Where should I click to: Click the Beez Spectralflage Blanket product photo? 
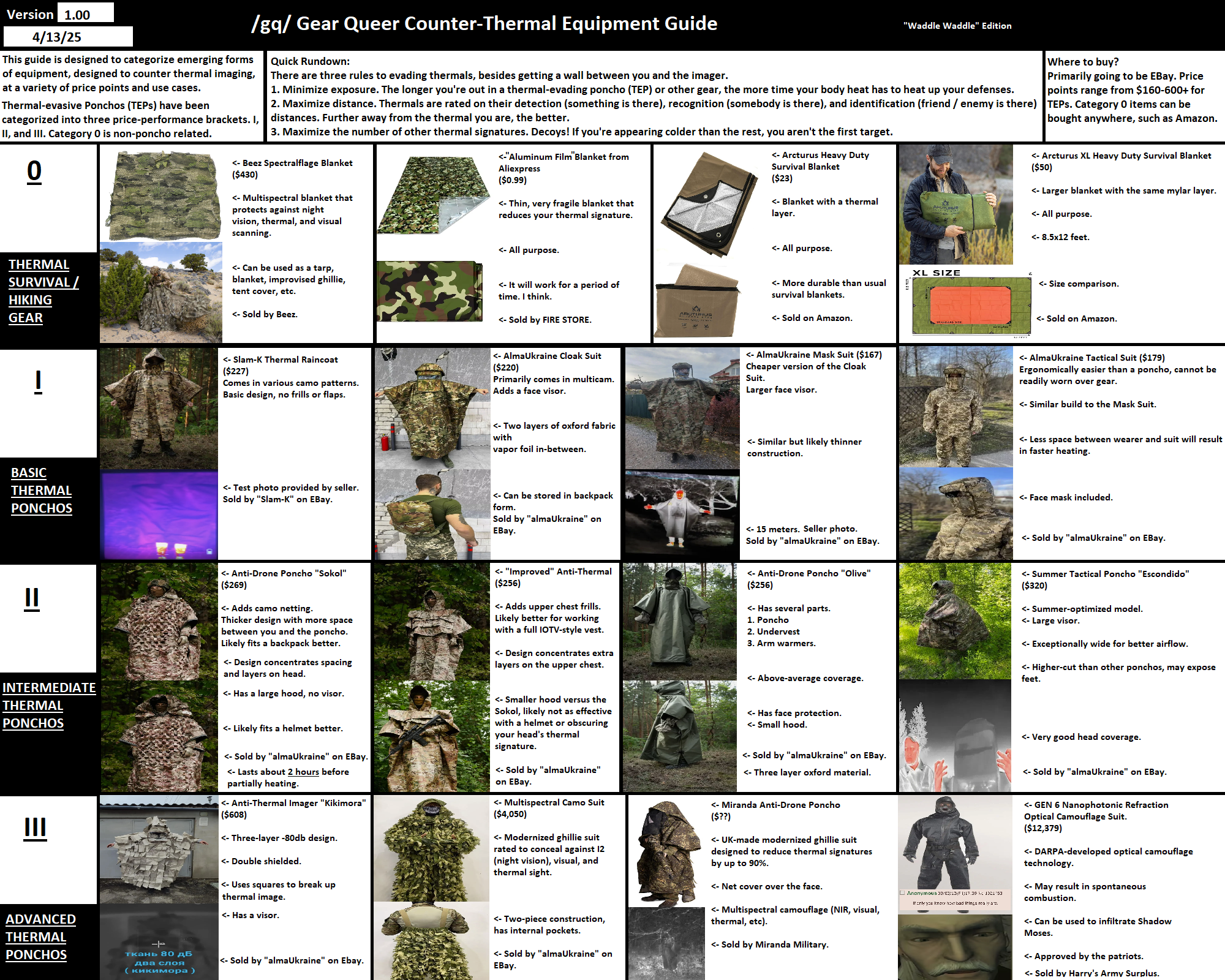coord(164,196)
